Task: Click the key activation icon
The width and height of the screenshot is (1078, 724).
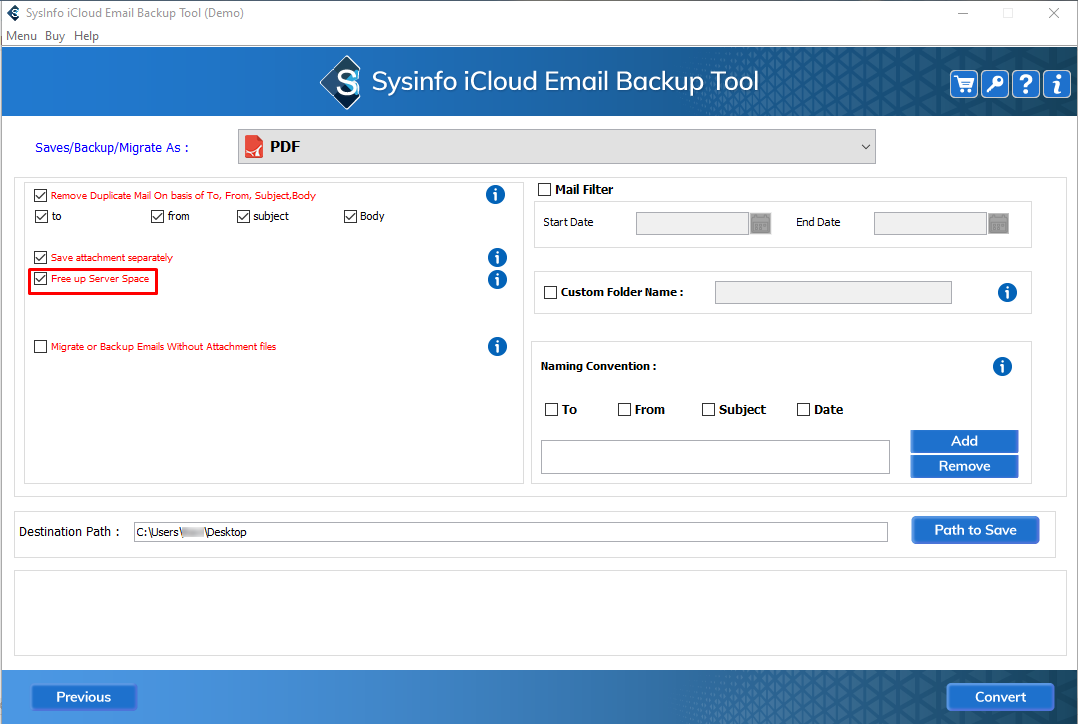Action: point(995,84)
